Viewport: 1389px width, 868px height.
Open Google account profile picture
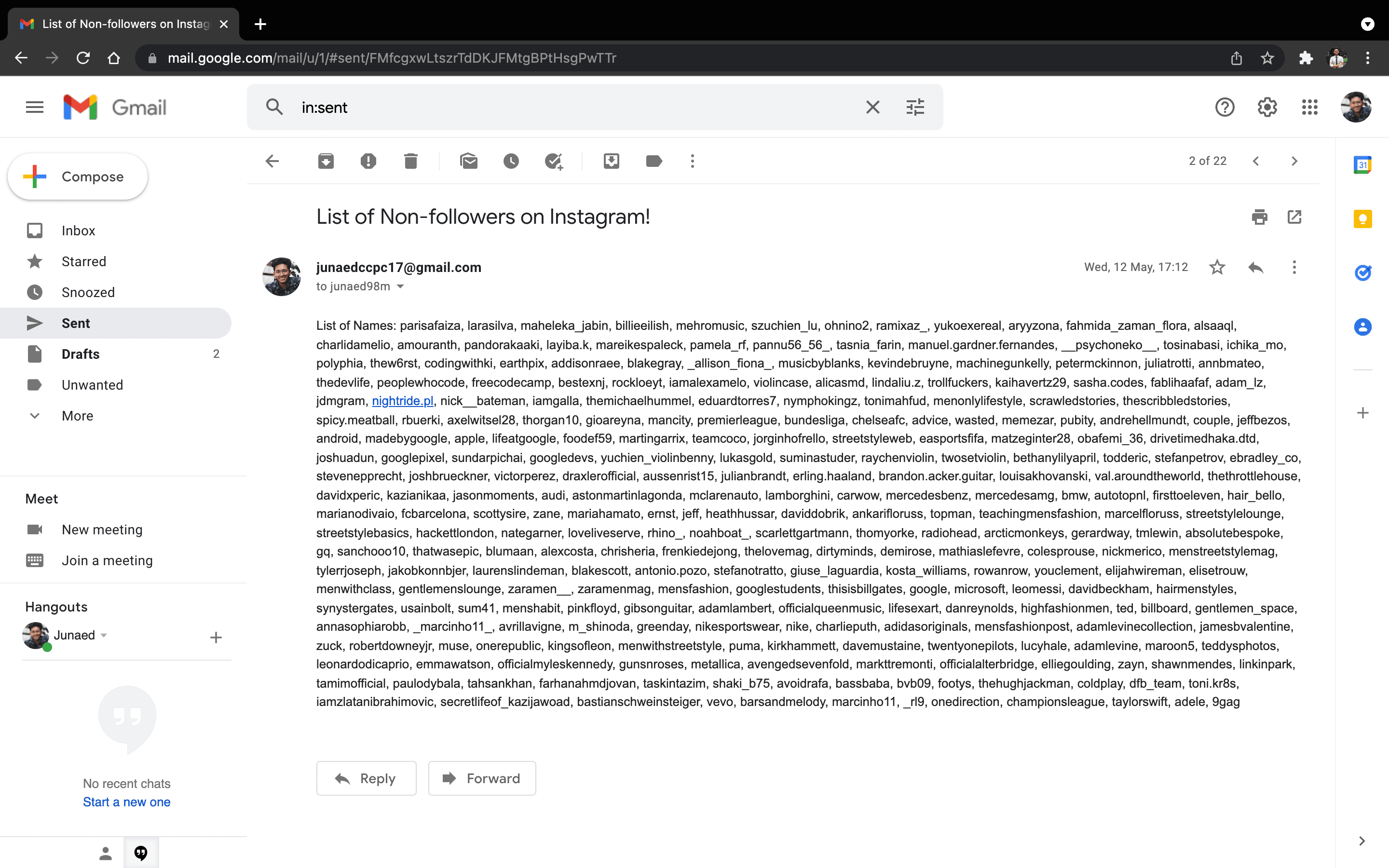pos(1356,107)
